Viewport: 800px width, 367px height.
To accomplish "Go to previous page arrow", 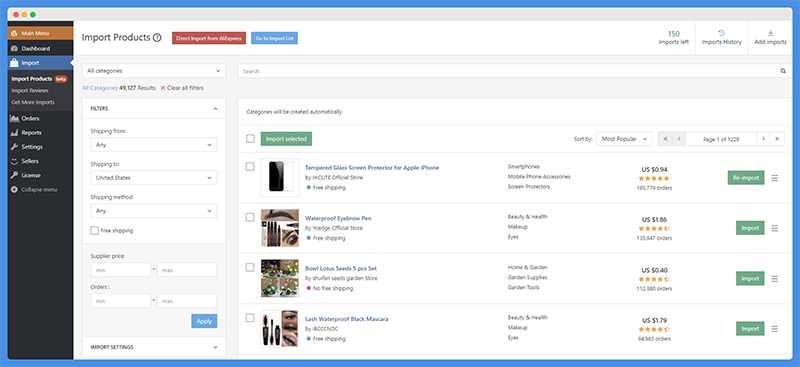I will point(679,138).
